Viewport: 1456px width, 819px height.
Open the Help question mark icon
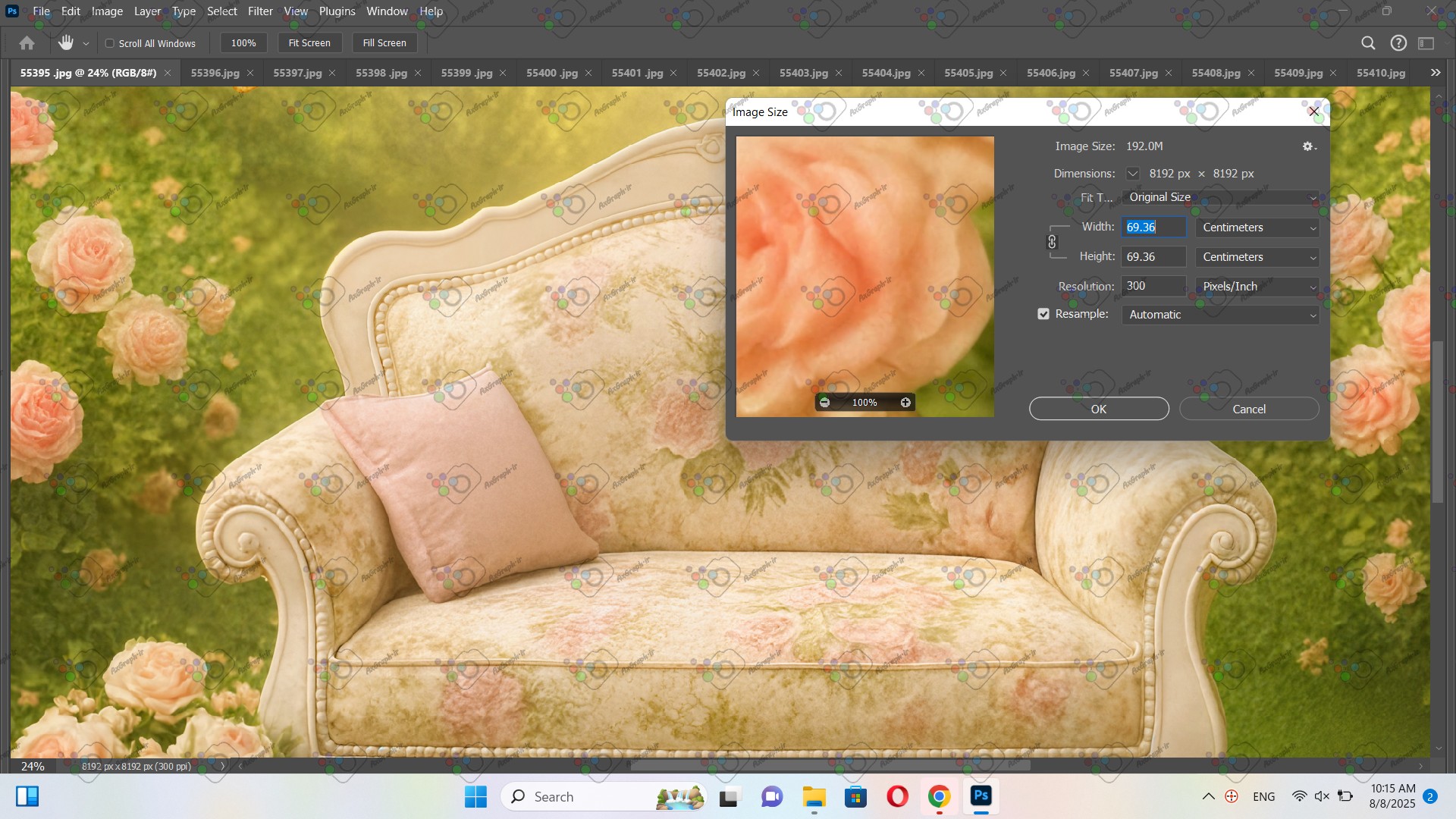click(1398, 43)
